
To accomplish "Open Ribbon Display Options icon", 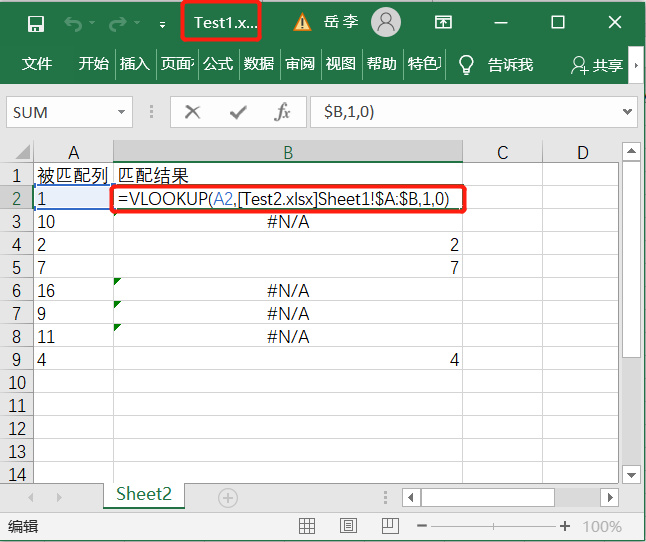I will coord(443,22).
